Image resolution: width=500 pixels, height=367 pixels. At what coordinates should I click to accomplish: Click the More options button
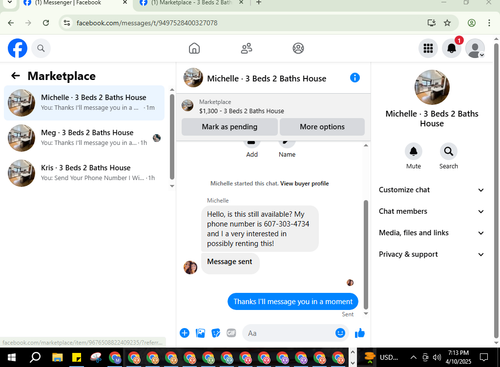(x=322, y=127)
